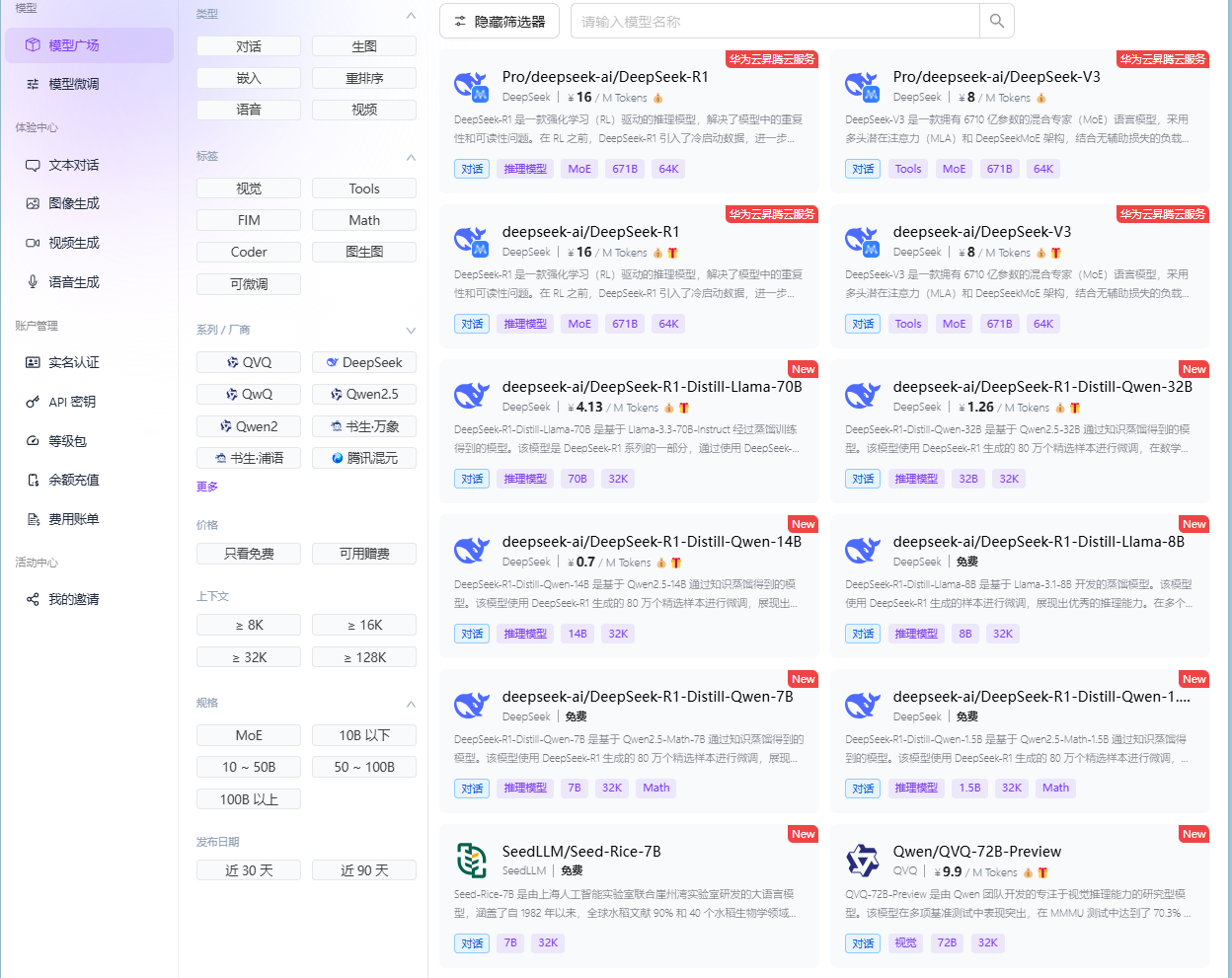Click the DeepSeek-R1-Distill-Qwen-32B whale logo

(863, 396)
